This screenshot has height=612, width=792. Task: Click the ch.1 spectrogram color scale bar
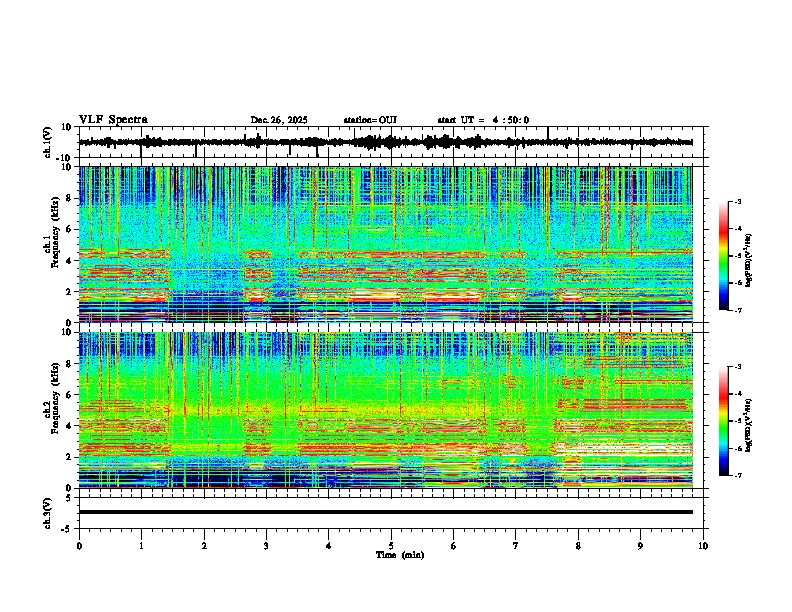(x=724, y=256)
